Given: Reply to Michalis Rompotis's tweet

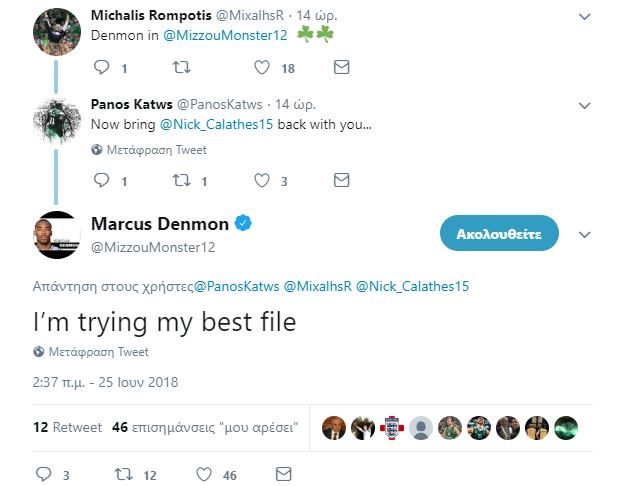Looking at the screenshot, I should pos(101,68).
